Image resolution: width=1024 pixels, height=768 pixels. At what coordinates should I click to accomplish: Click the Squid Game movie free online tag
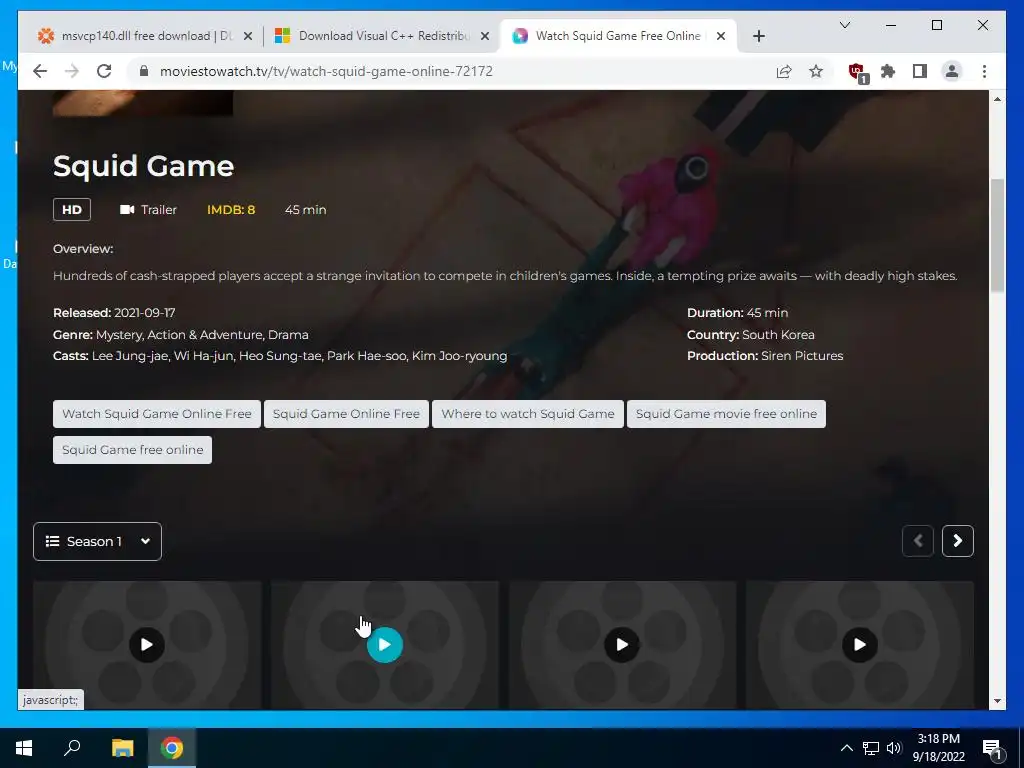click(726, 414)
